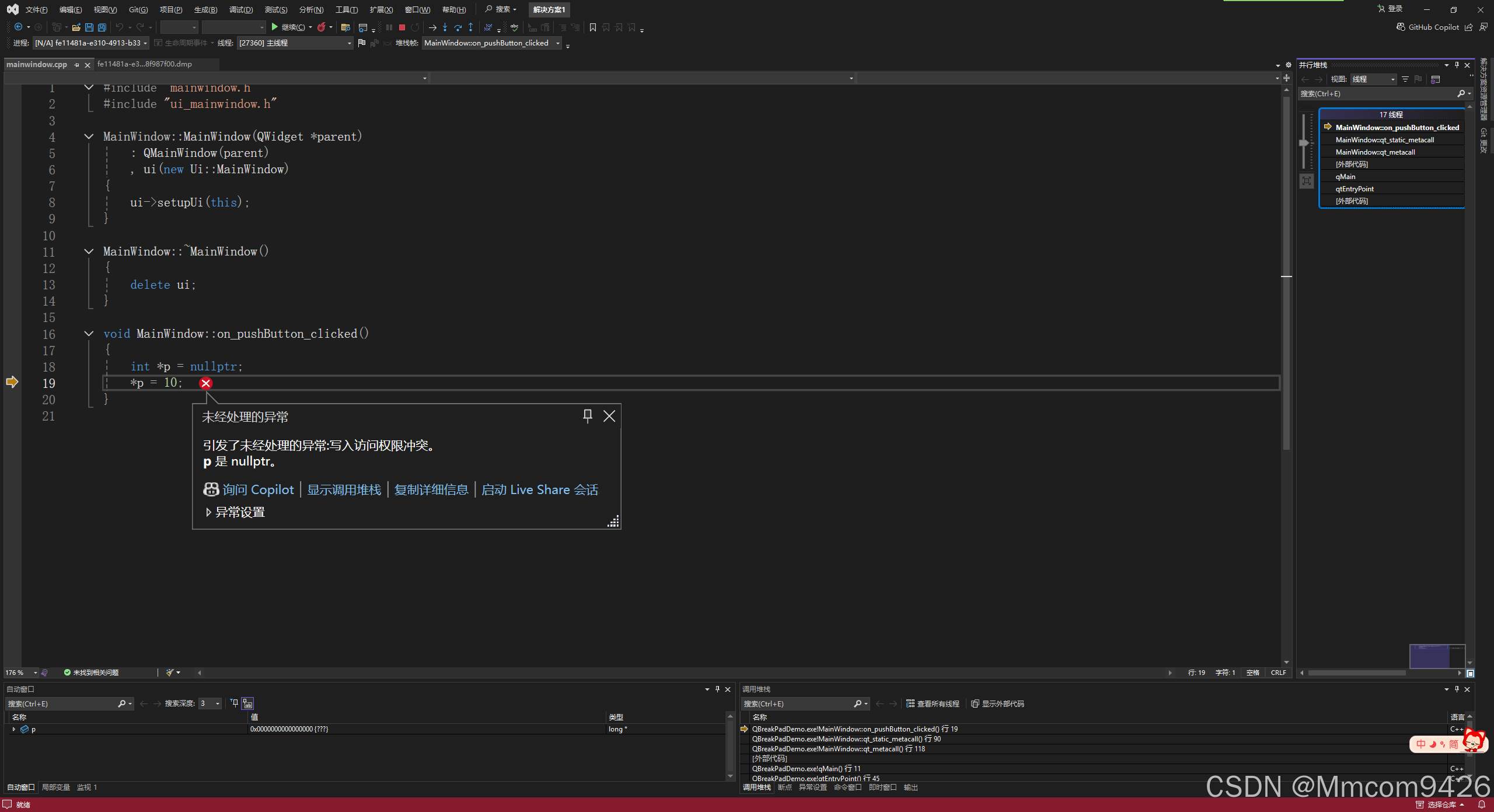Stop debugging with the red square

point(402,27)
